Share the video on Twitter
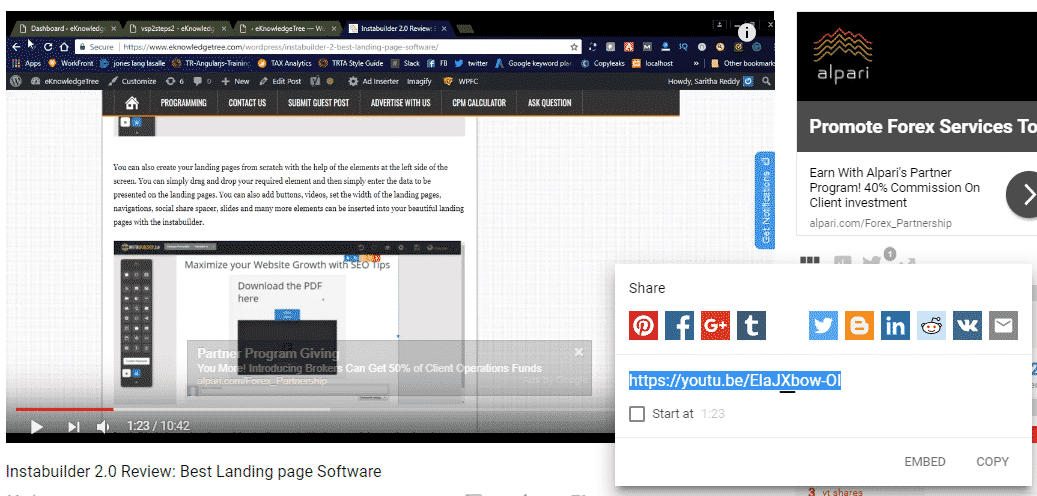The width and height of the screenshot is (1037, 496). click(x=823, y=325)
